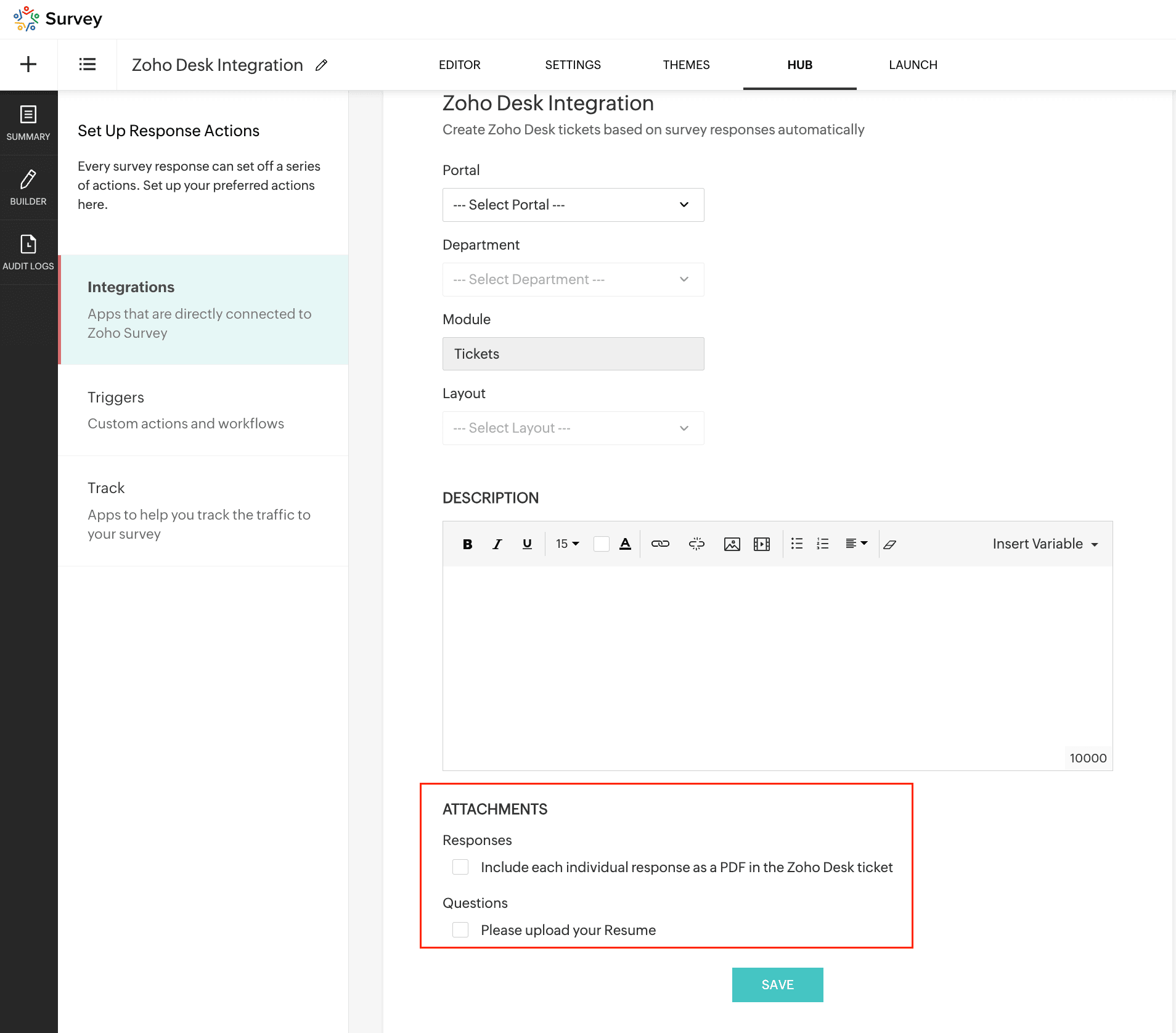
Task: Click the DESCRIPTION section heading
Action: pos(491,498)
